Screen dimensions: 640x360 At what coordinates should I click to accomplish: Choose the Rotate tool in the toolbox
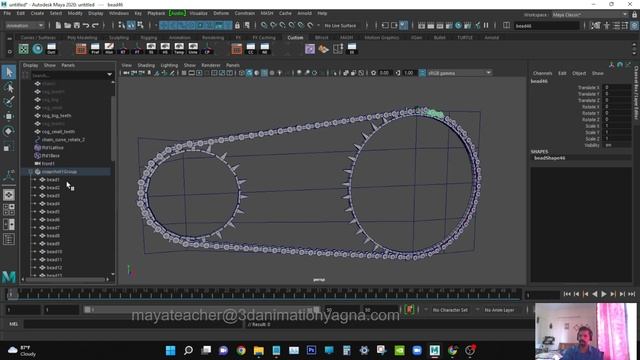coord(9,131)
